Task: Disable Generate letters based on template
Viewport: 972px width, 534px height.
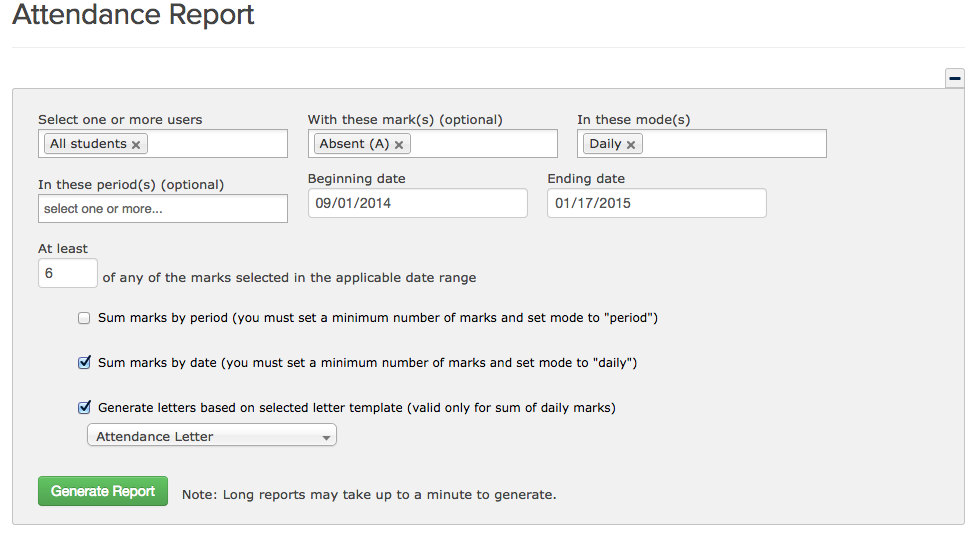Action: click(x=84, y=407)
